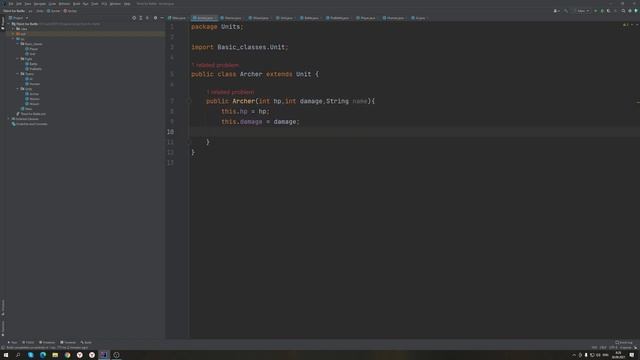The width and height of the screenshot is (640, 360).
Task: Click the user account icon in toolbar
Action: coord(556,11)
